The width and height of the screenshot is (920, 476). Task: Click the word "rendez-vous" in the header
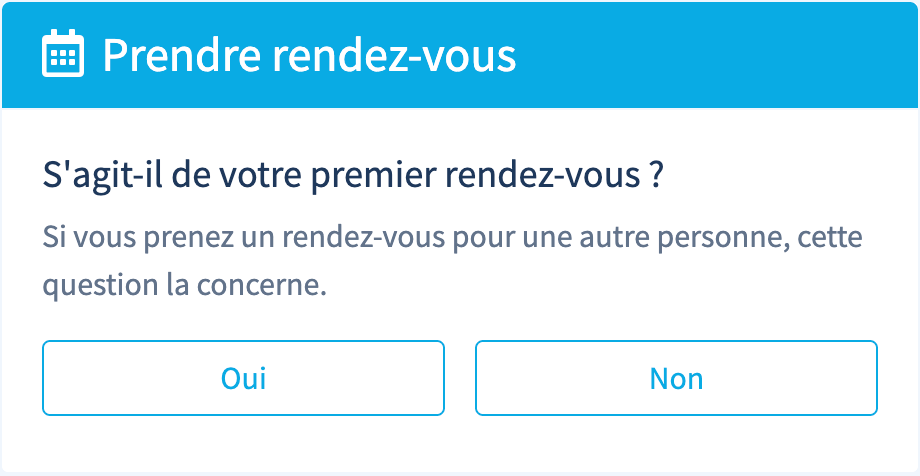pos(394,57)
